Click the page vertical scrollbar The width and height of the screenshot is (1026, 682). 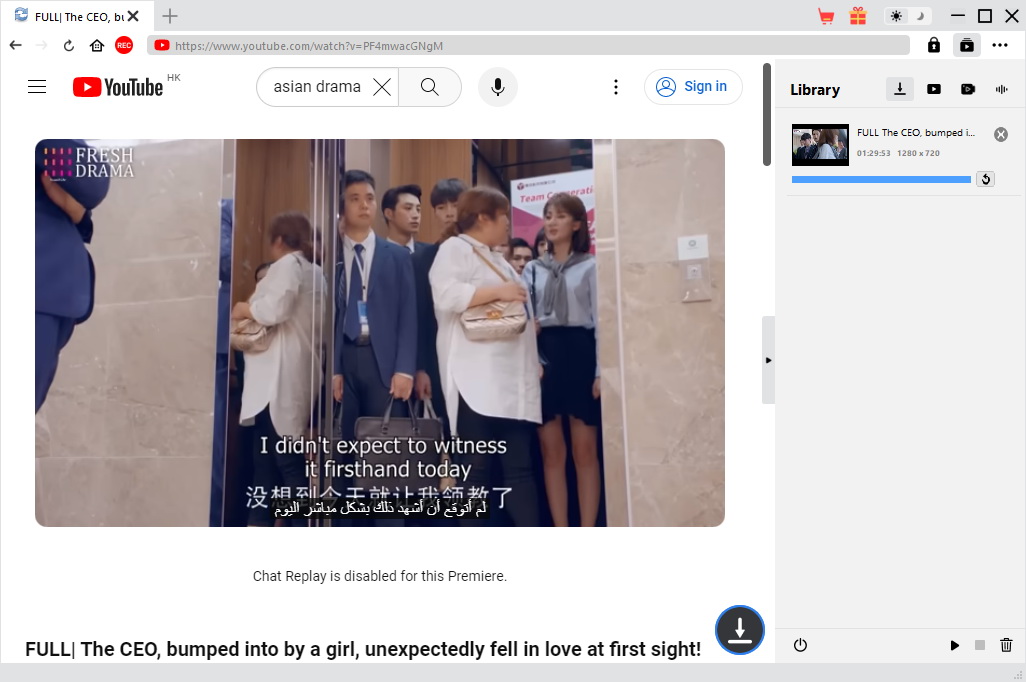tap(767, 115)
